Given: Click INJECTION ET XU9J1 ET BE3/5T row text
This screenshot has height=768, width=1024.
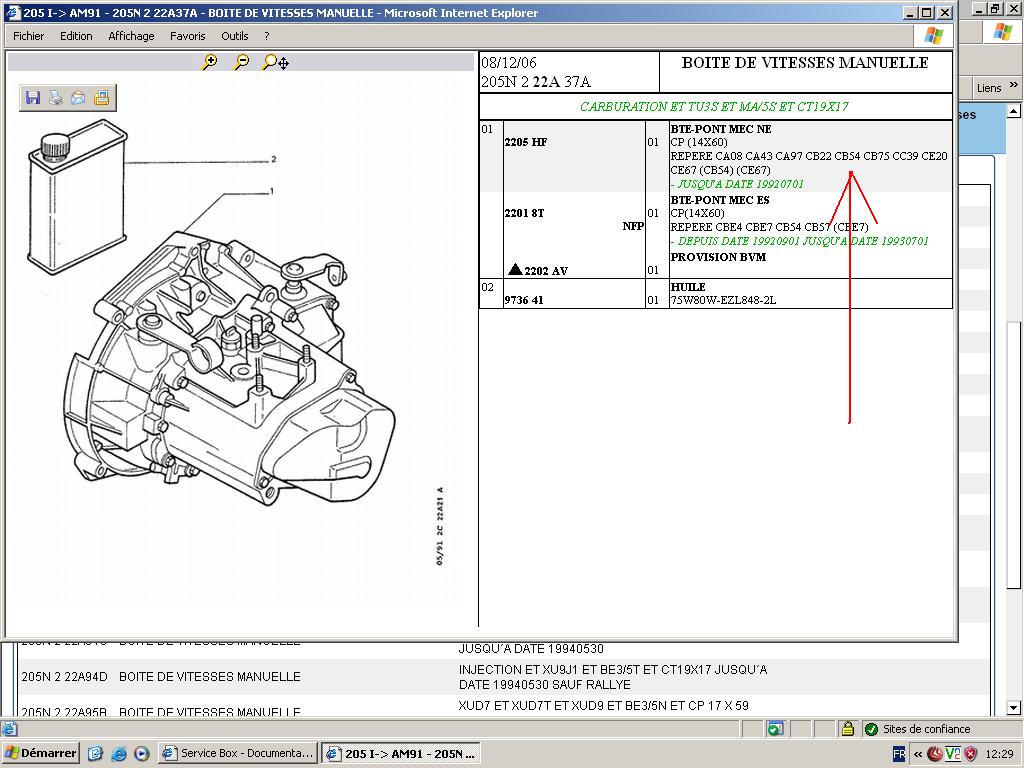Looking at the screenshot, I should 613,677.
